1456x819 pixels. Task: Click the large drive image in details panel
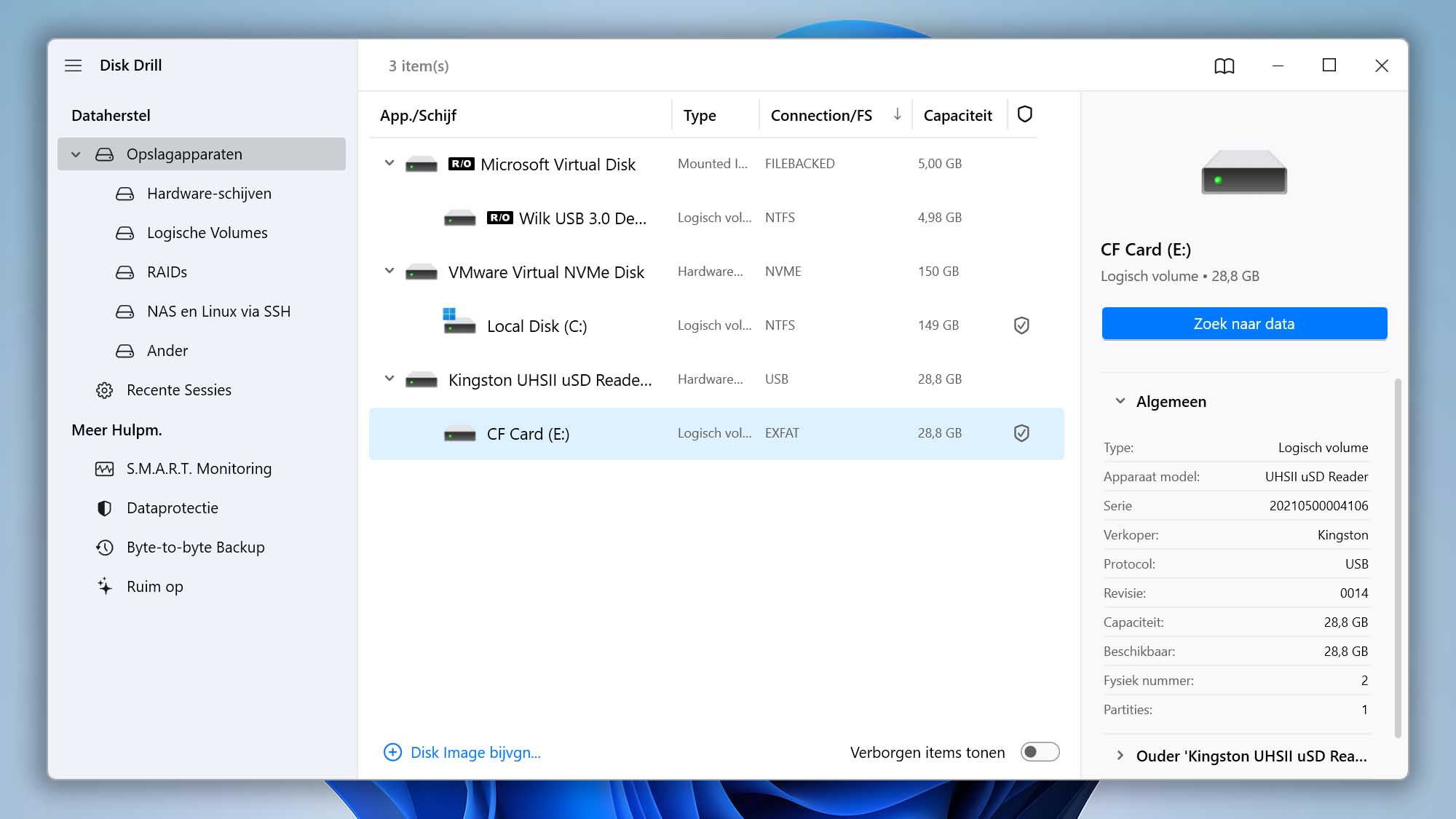1244,172
